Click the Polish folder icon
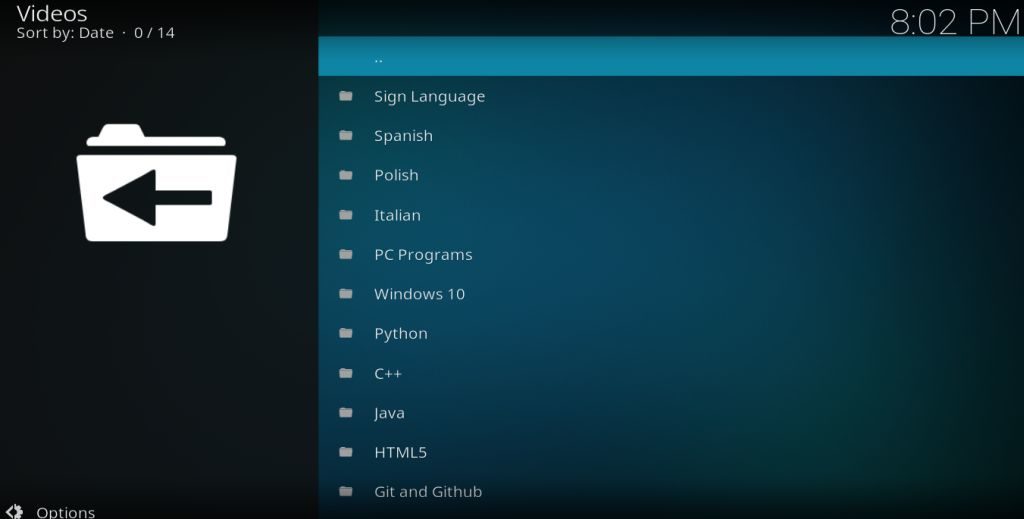Viewport: 1024px width, 519px height. pyautogui.click(x=345, y=175)
